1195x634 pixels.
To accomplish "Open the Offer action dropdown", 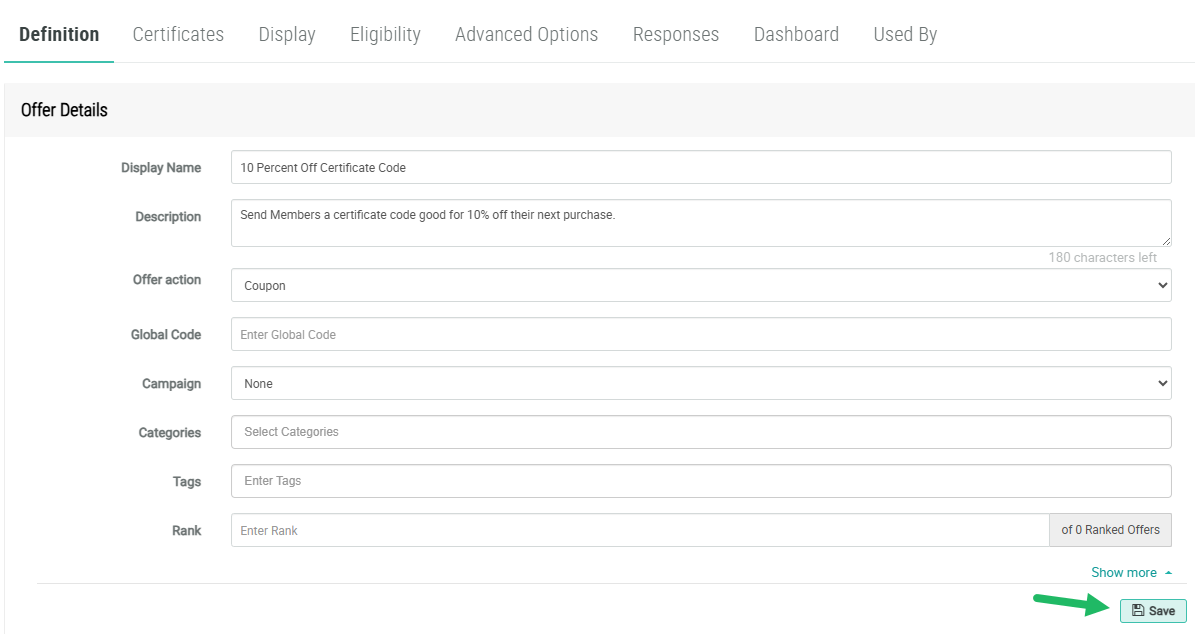I will pos(700,285).
